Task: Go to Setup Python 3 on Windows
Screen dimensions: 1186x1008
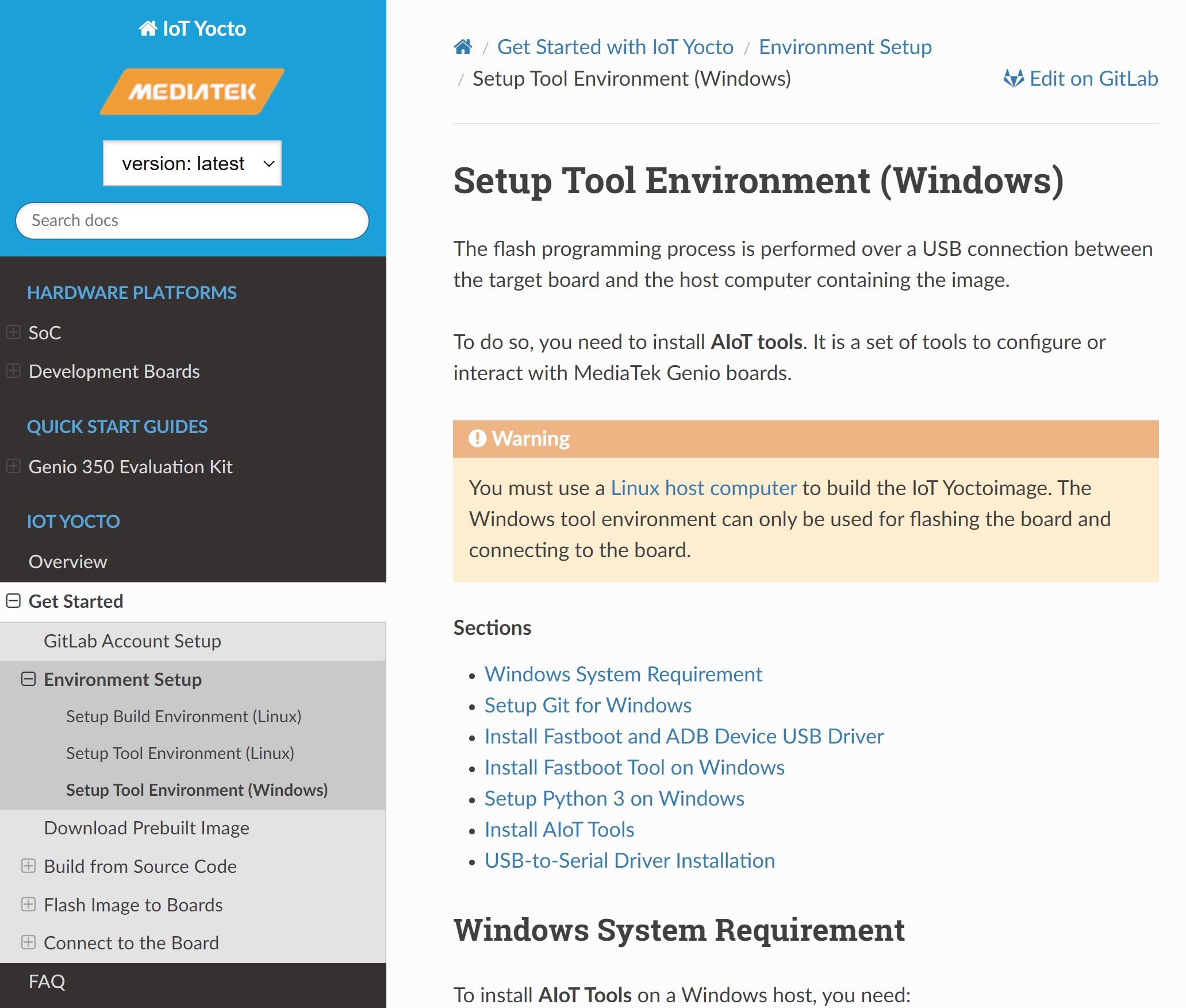Action: pos(615,798)
